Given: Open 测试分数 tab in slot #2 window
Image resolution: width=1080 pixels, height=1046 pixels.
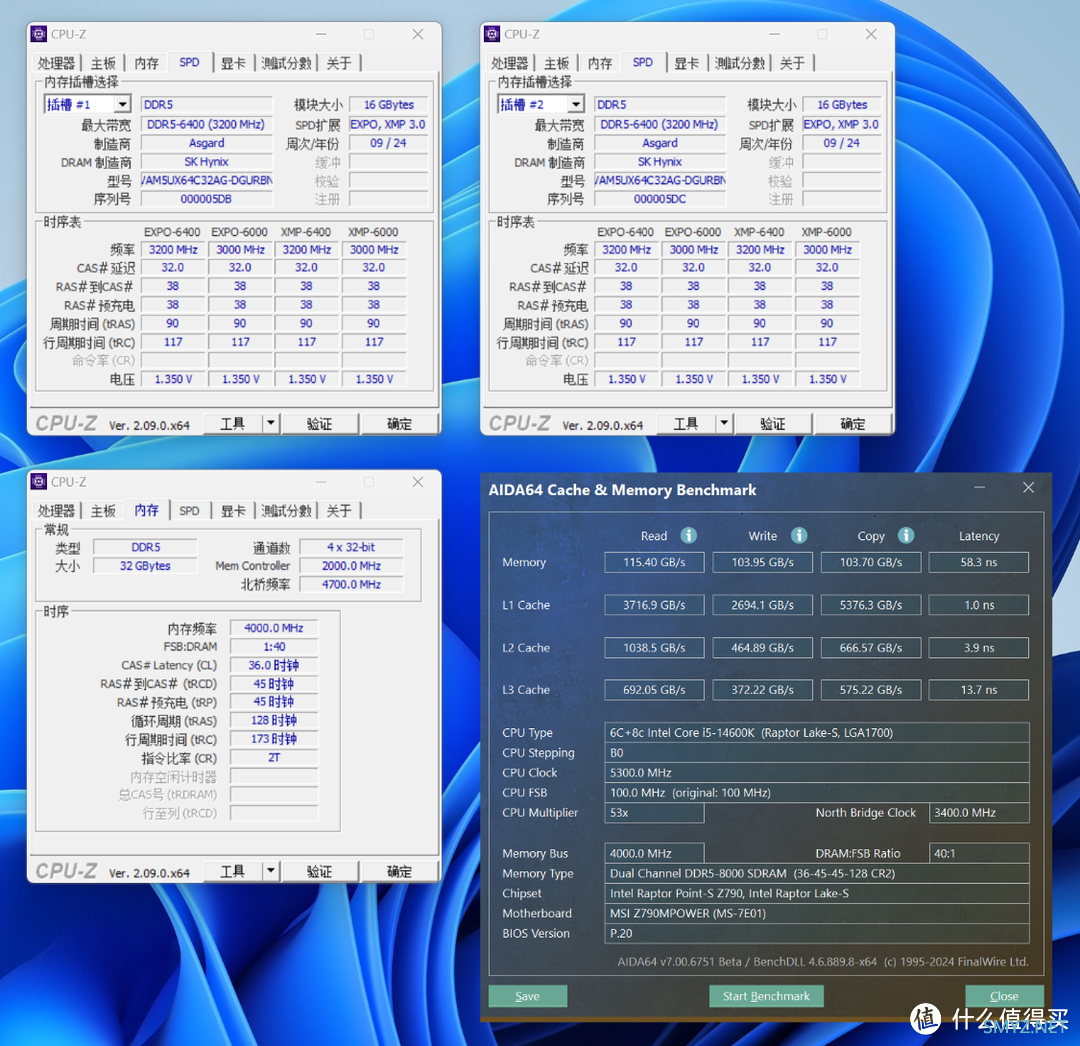Looking at the screenshot, I should click(x=740, y=63).
